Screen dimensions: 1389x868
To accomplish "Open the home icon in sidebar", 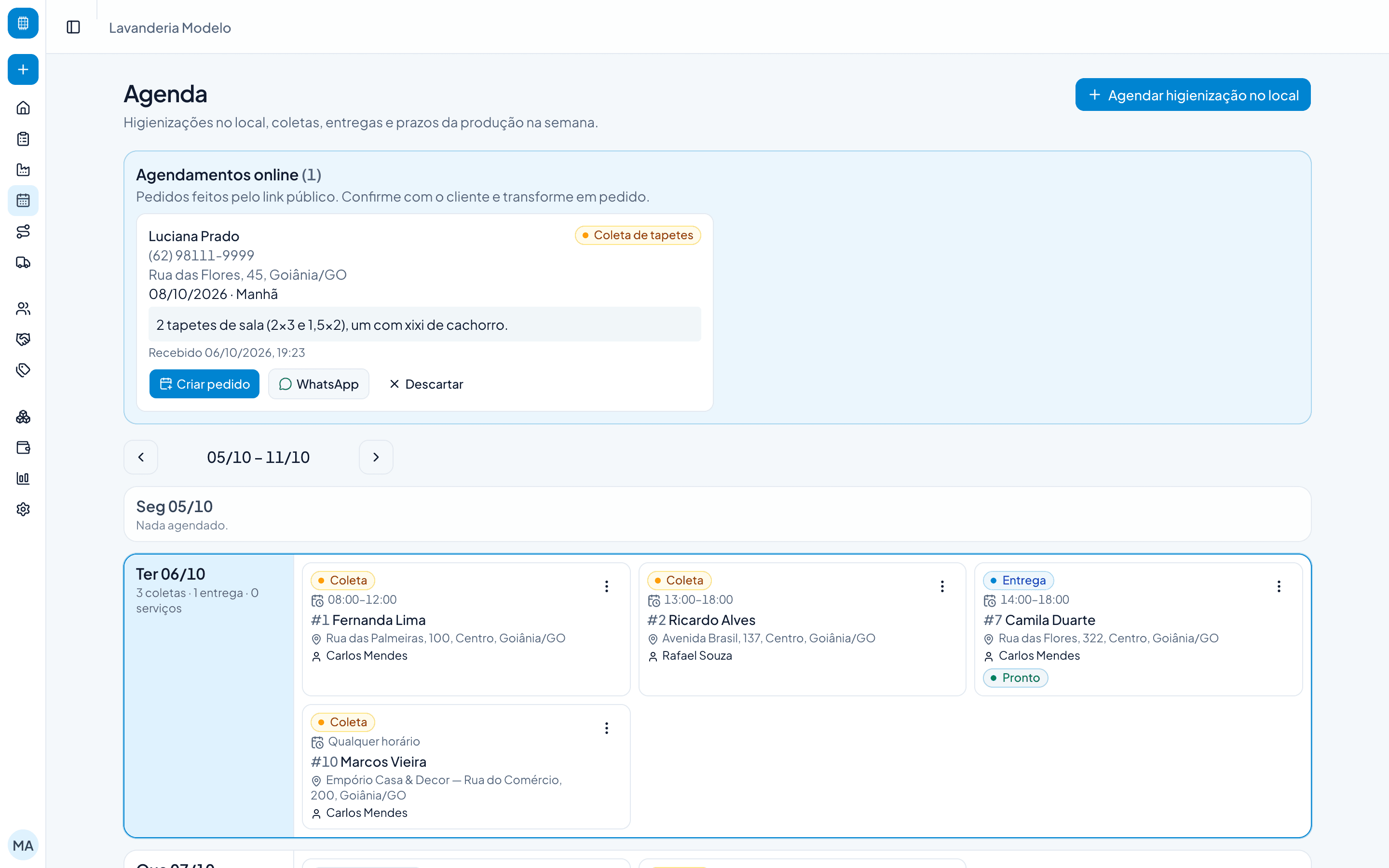I will point(23,108).
